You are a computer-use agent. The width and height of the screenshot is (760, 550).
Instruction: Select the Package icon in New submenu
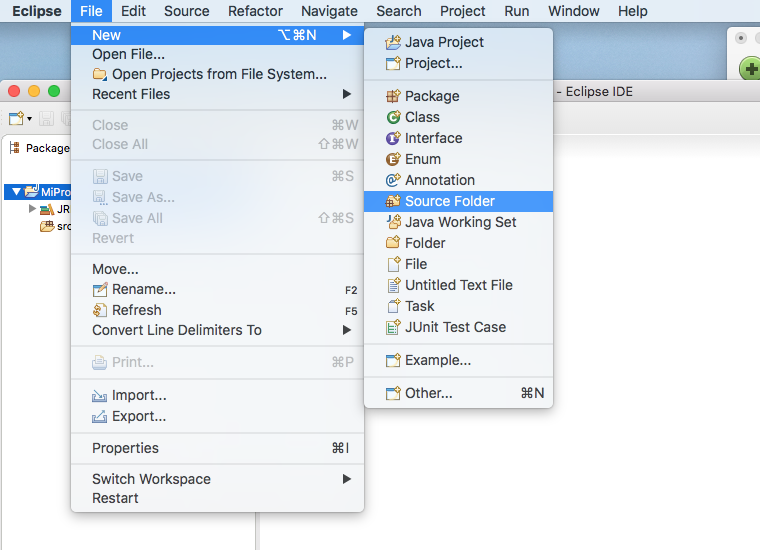tap(393, 96)
